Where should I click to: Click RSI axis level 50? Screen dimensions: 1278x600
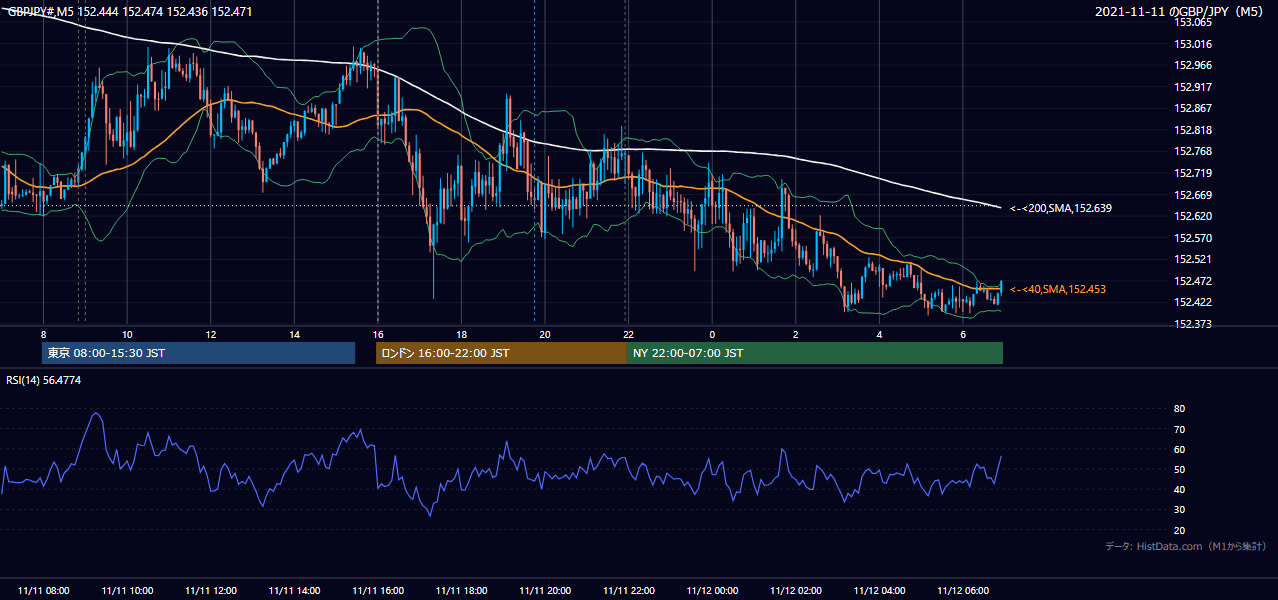[1179, 469]
